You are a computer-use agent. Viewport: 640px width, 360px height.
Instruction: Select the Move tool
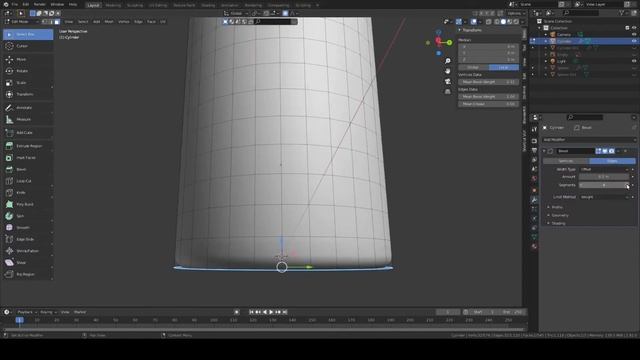coord(28,59)
